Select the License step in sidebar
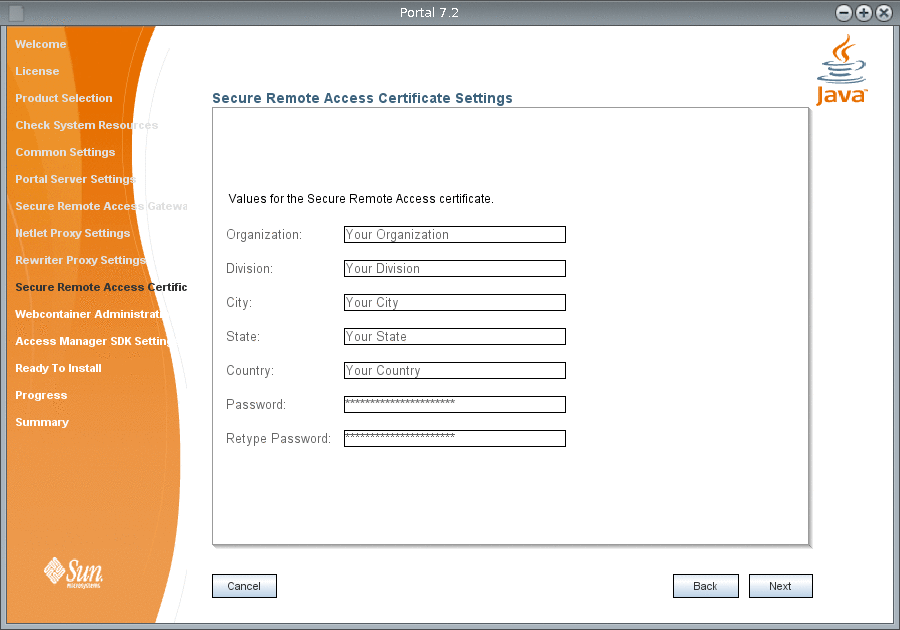This screenshot has height=630, width=900. (37, 71)
